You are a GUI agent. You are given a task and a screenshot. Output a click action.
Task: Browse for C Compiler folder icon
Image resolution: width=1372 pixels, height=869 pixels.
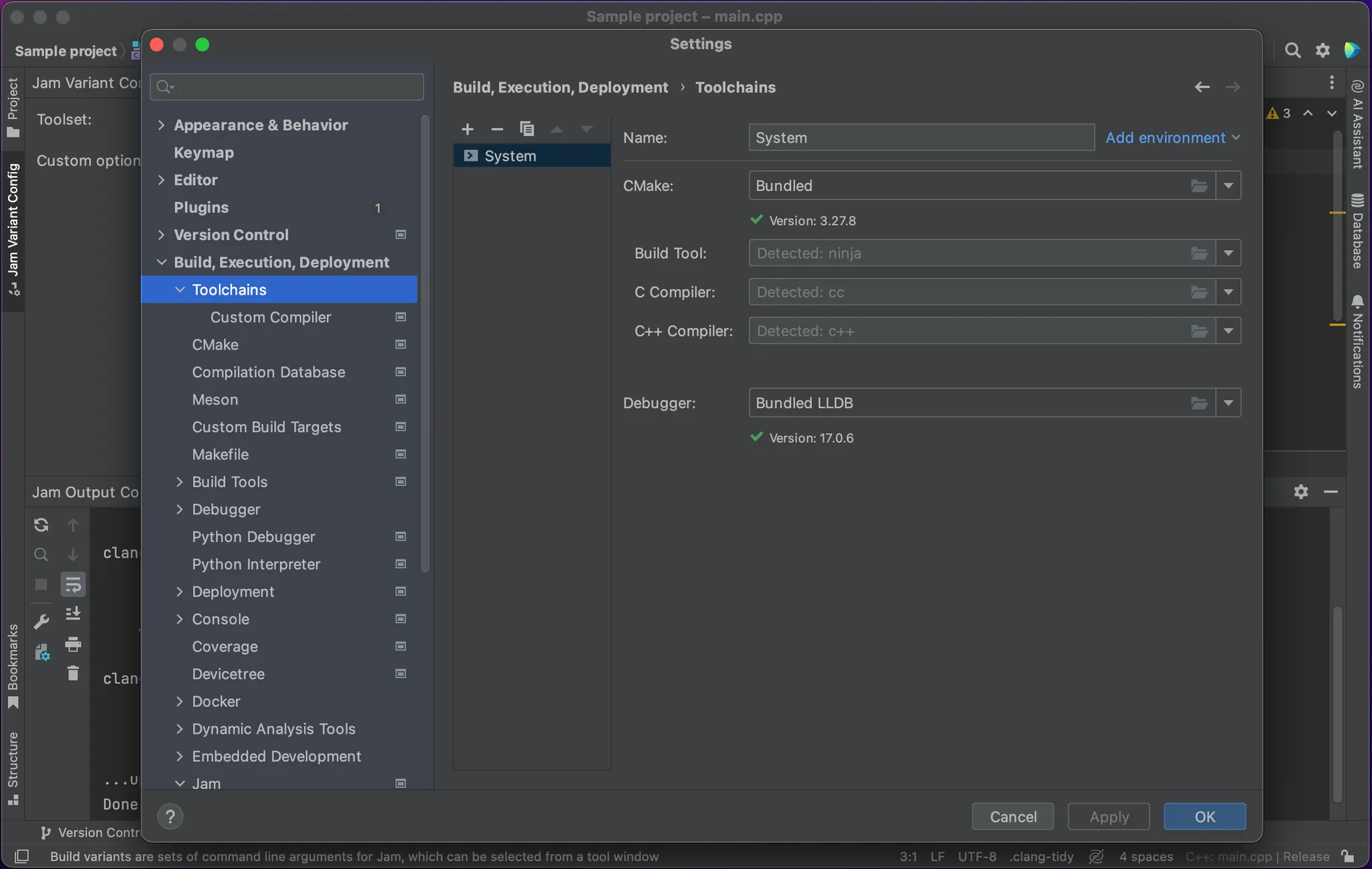1199,292
